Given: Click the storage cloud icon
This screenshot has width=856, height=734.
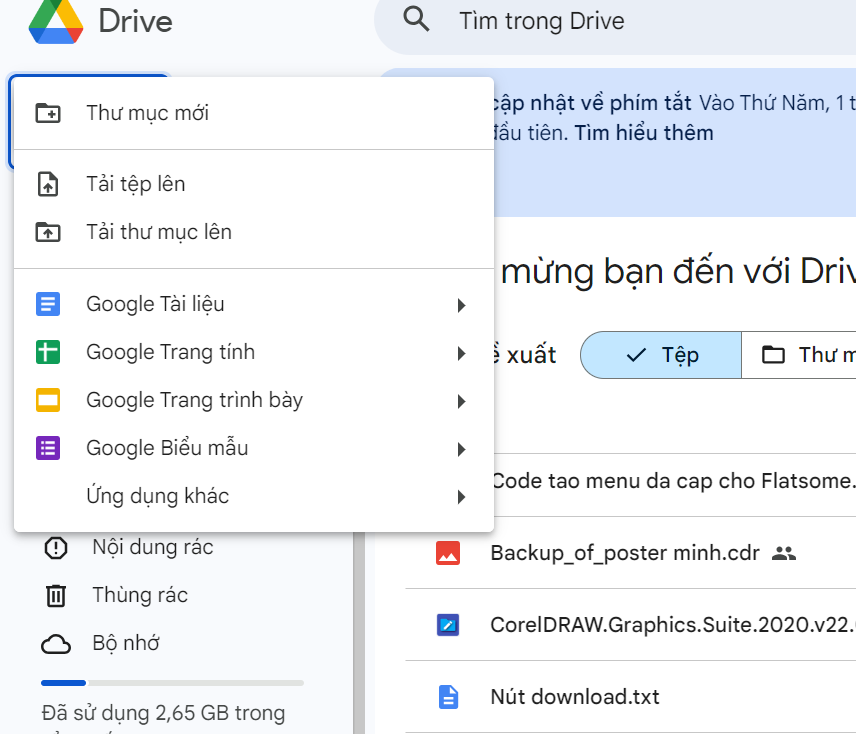Looking at the screenshot, I should [x=56, y=644].
